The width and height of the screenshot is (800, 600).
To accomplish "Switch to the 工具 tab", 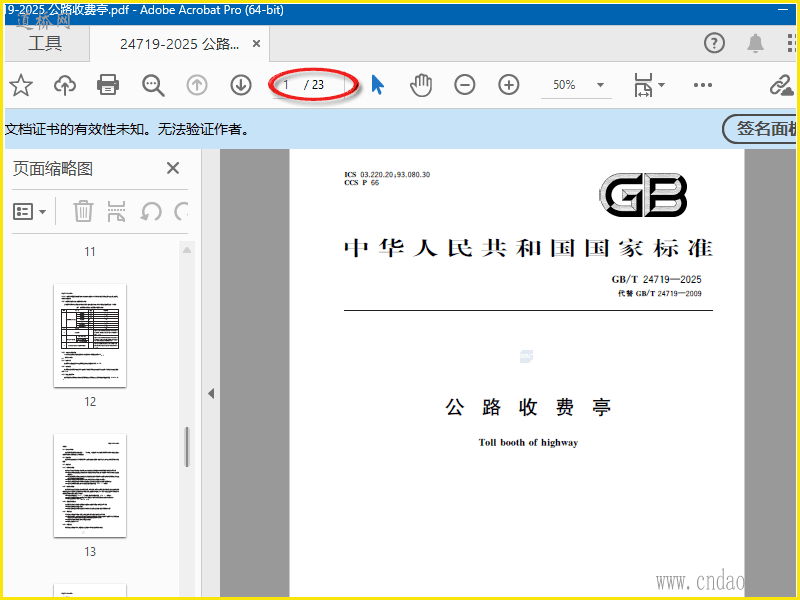I will tap(45, 43).
